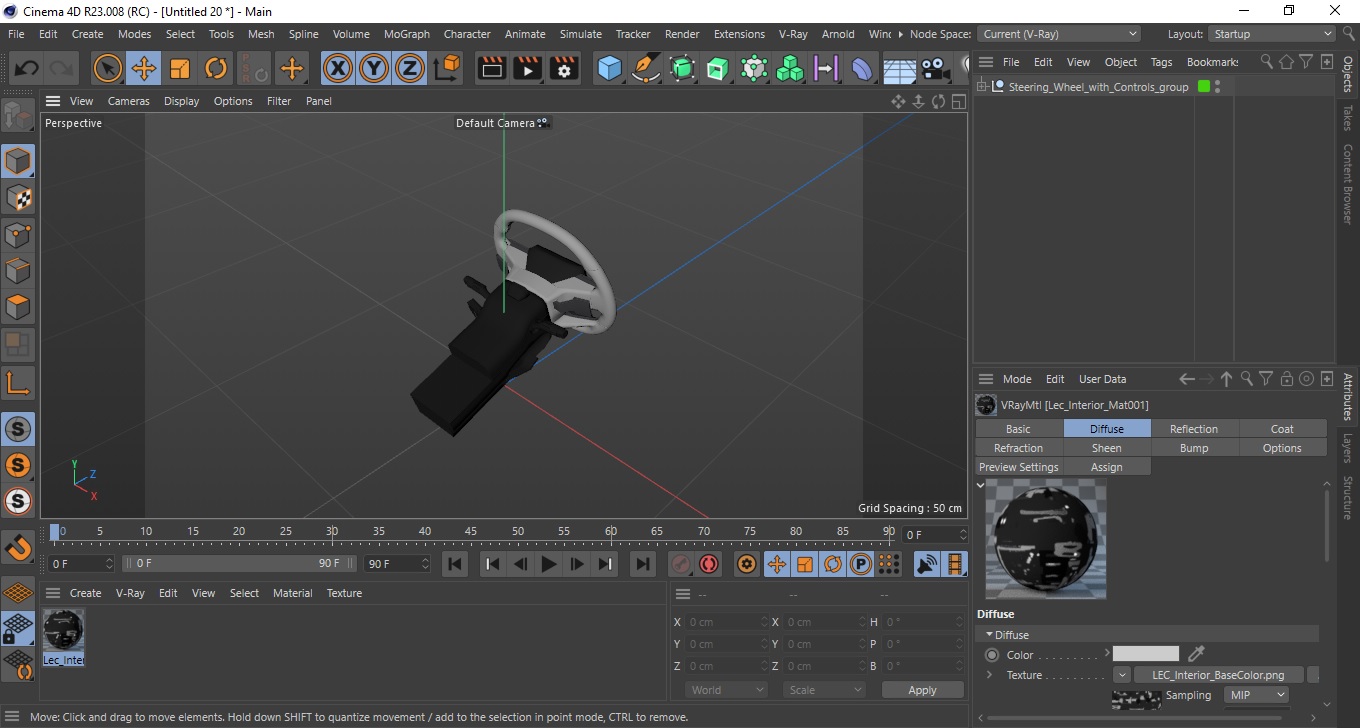The width and height of the screenshot is (1360, 728).
Task: Click the Undo arrow icon
Action: click(27, 69)
